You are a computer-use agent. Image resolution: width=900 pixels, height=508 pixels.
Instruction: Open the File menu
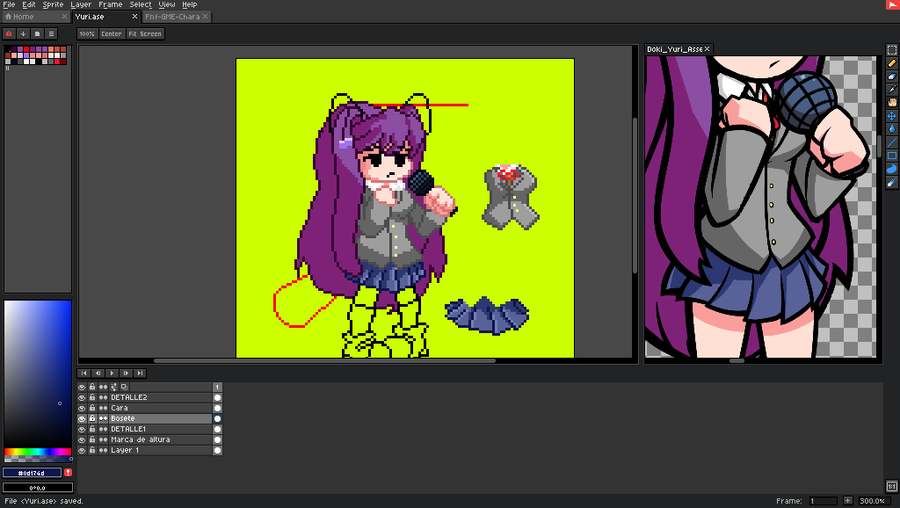(x=9, y=5)
